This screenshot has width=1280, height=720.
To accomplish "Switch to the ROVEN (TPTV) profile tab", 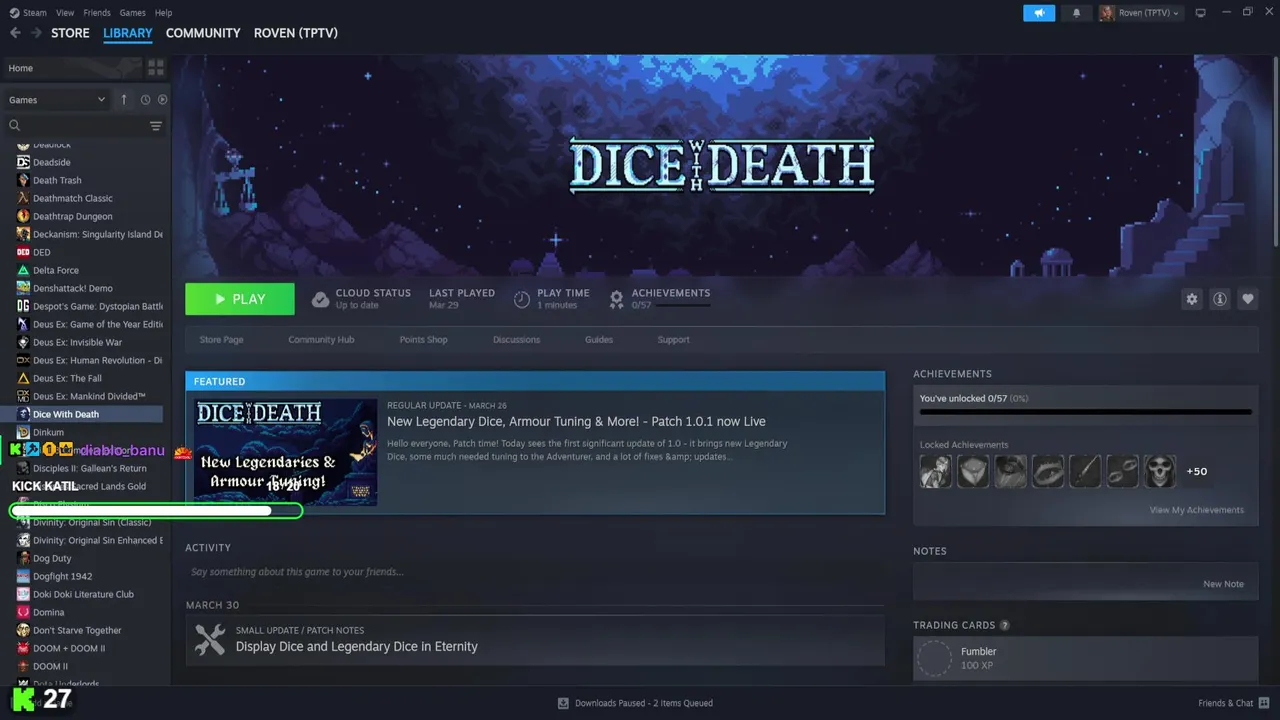I will click(296, 33).
